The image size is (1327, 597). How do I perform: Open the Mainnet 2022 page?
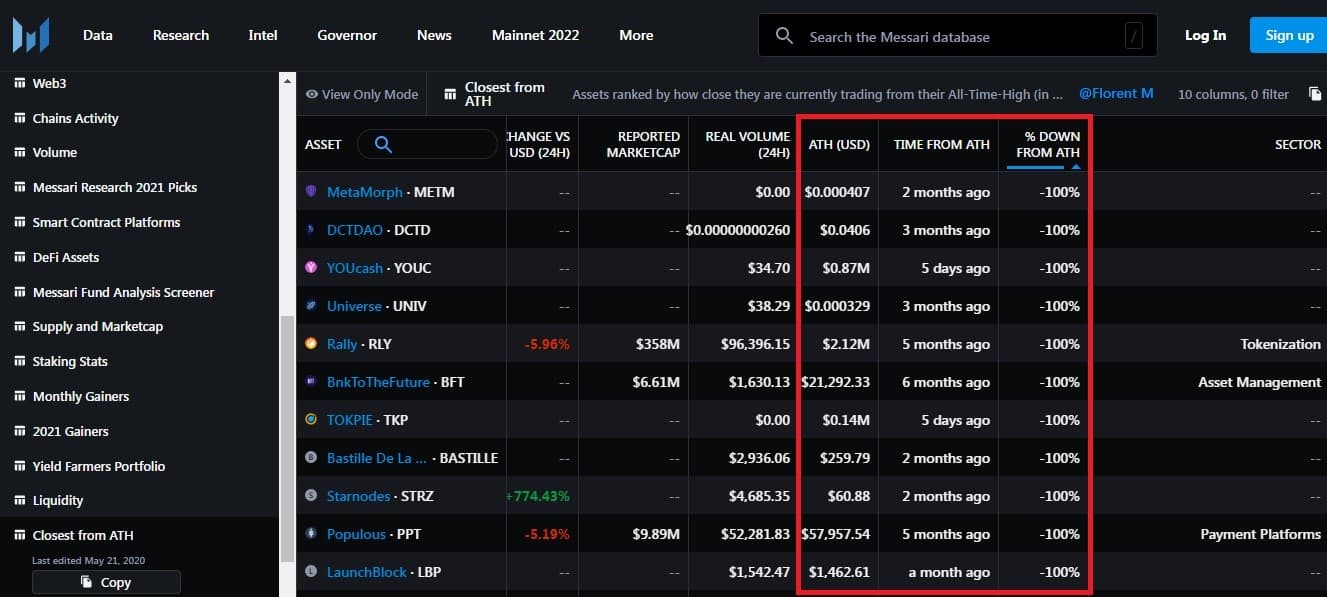(x=535, y=35)
